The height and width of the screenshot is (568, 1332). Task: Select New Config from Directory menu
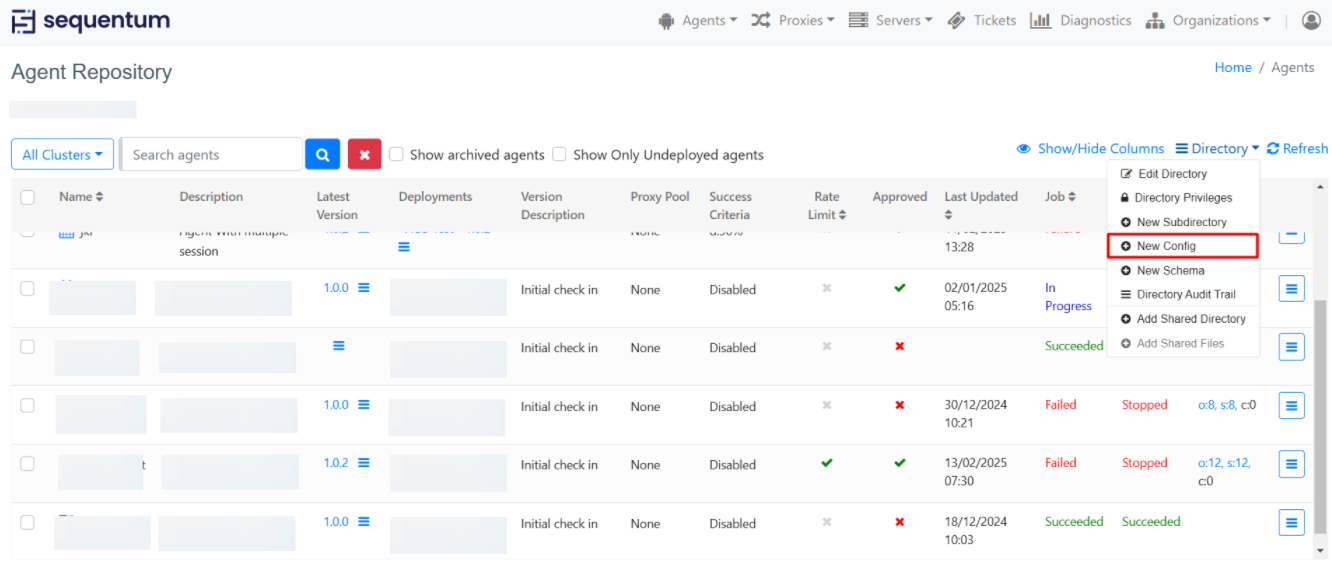1166,246
